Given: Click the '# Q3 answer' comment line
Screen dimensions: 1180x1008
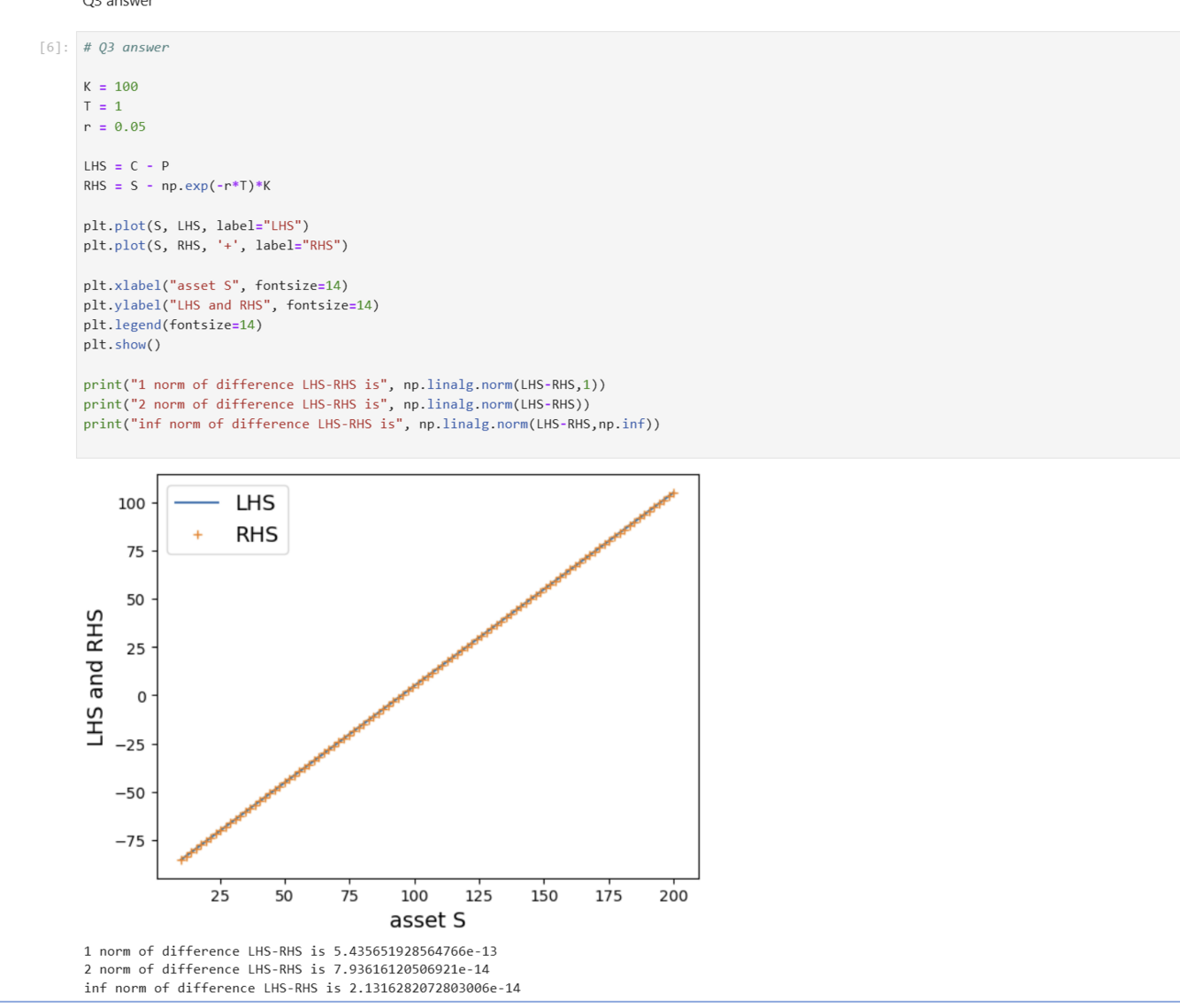Looking at the screenshot, I should (x=126, y=48).
